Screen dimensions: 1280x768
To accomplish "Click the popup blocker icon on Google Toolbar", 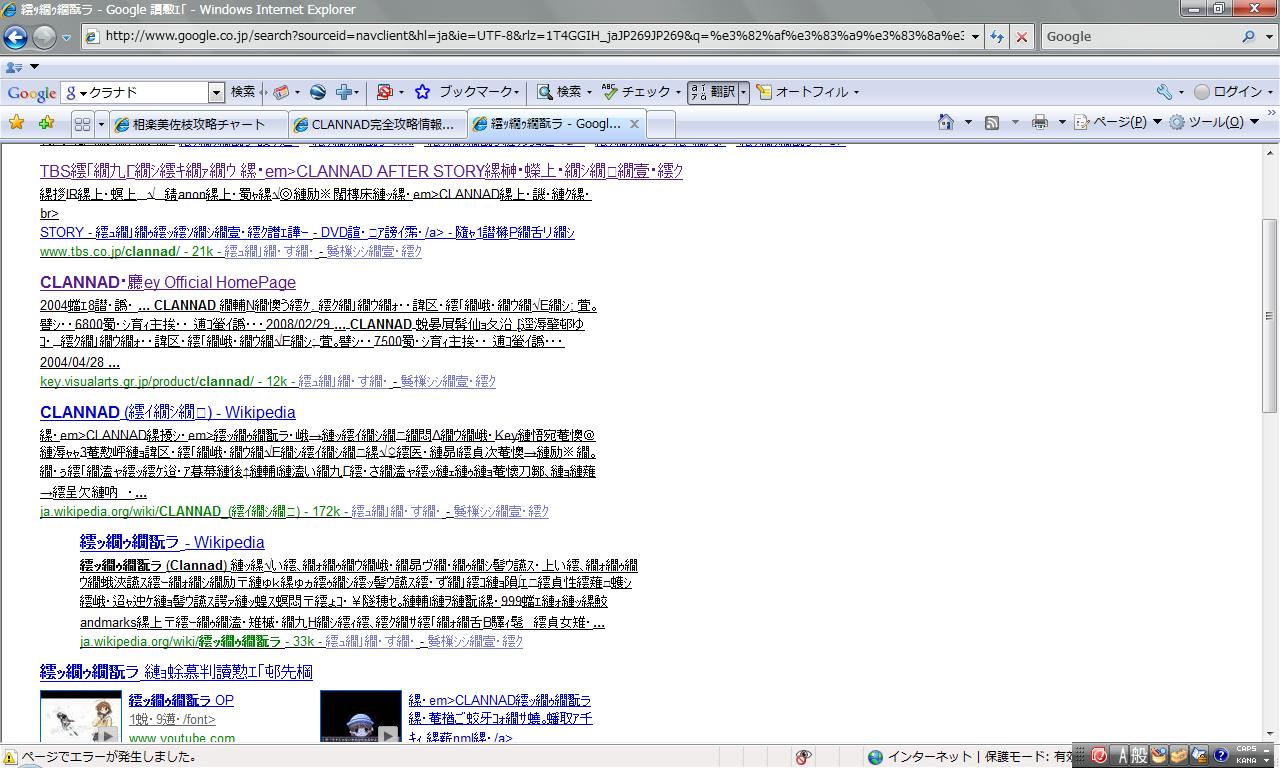I will click(x=384, y=92).
